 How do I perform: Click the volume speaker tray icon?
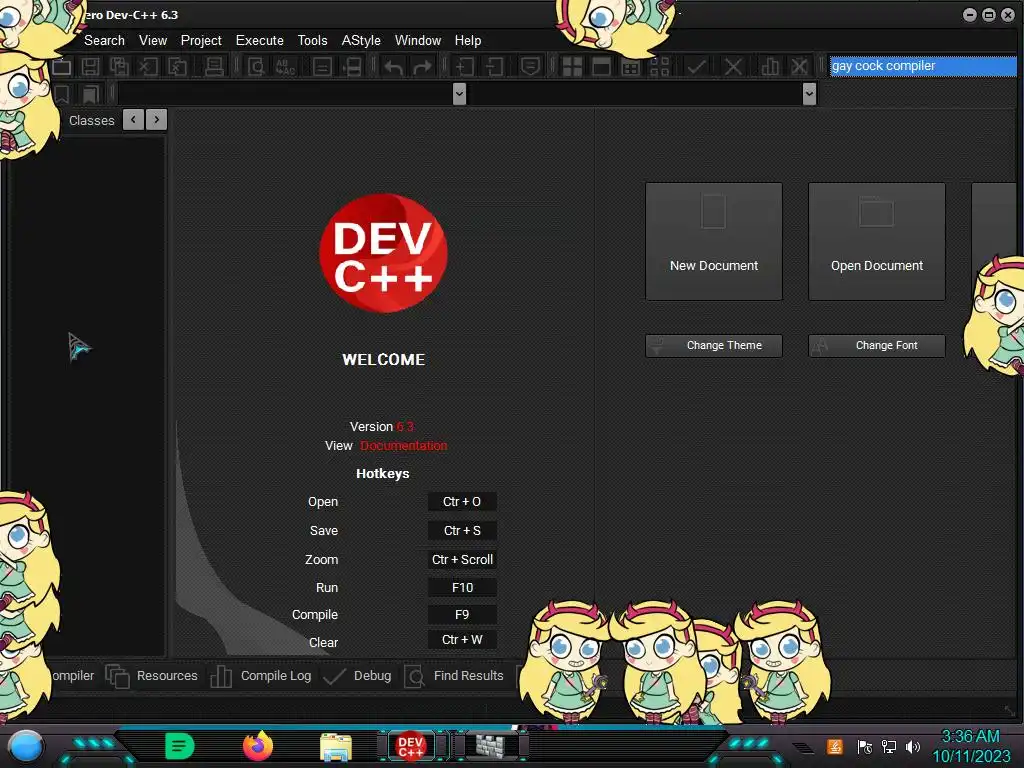(x=912, y=746)
